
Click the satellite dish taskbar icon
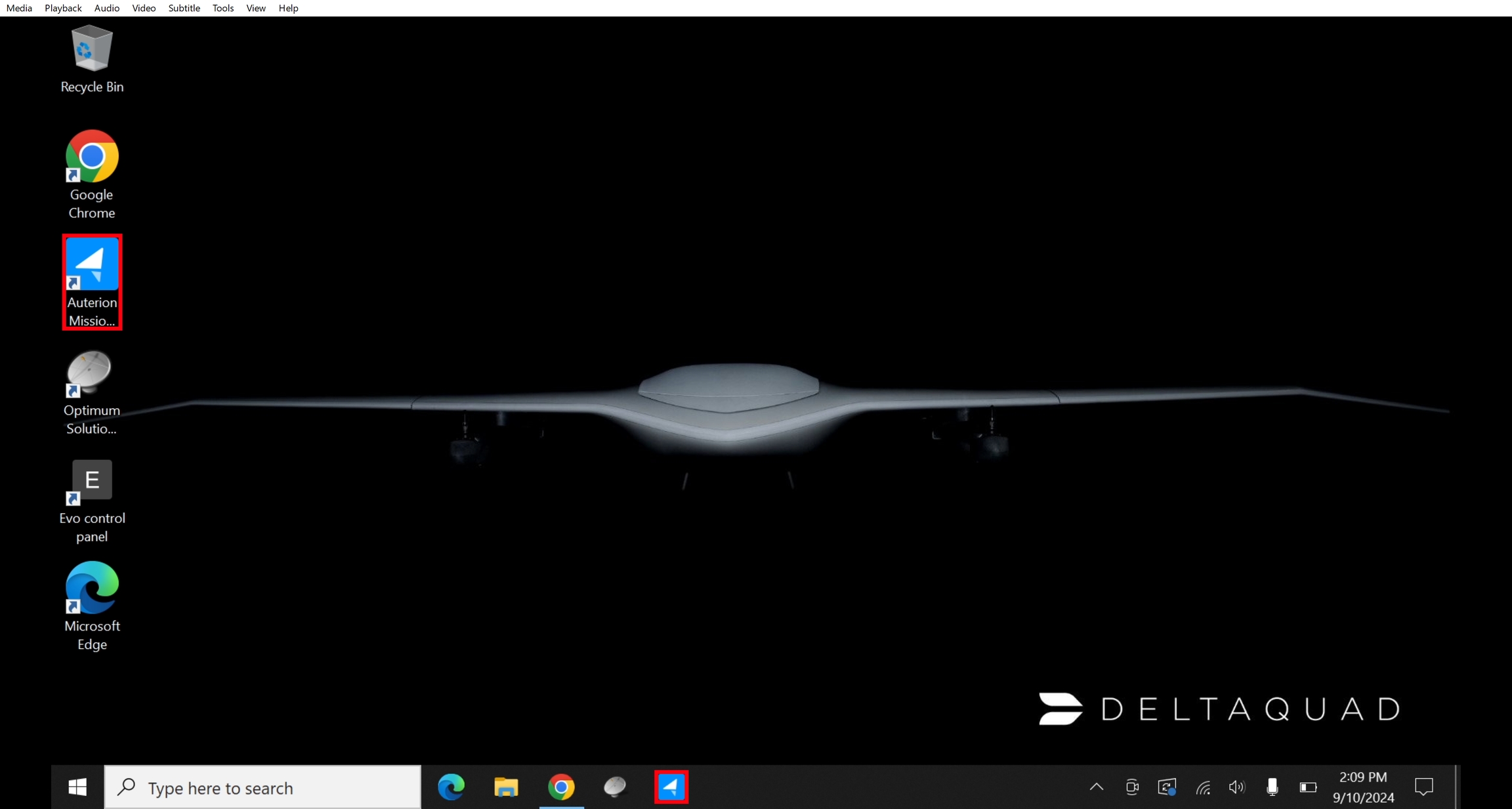(615, 786)
